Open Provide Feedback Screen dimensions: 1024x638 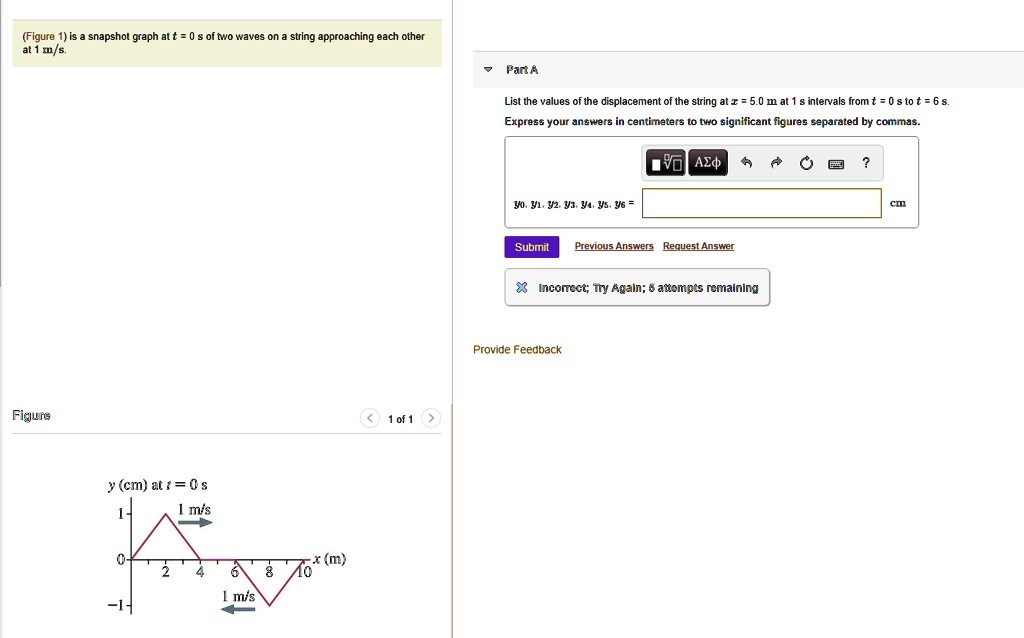517,349
